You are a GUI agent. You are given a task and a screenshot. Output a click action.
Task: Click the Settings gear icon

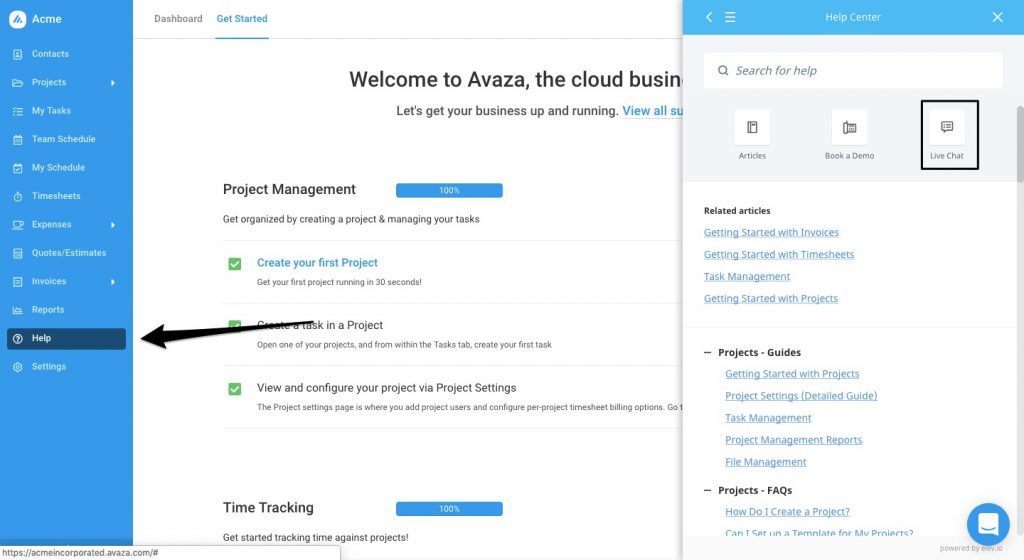[x=18, y=367]
